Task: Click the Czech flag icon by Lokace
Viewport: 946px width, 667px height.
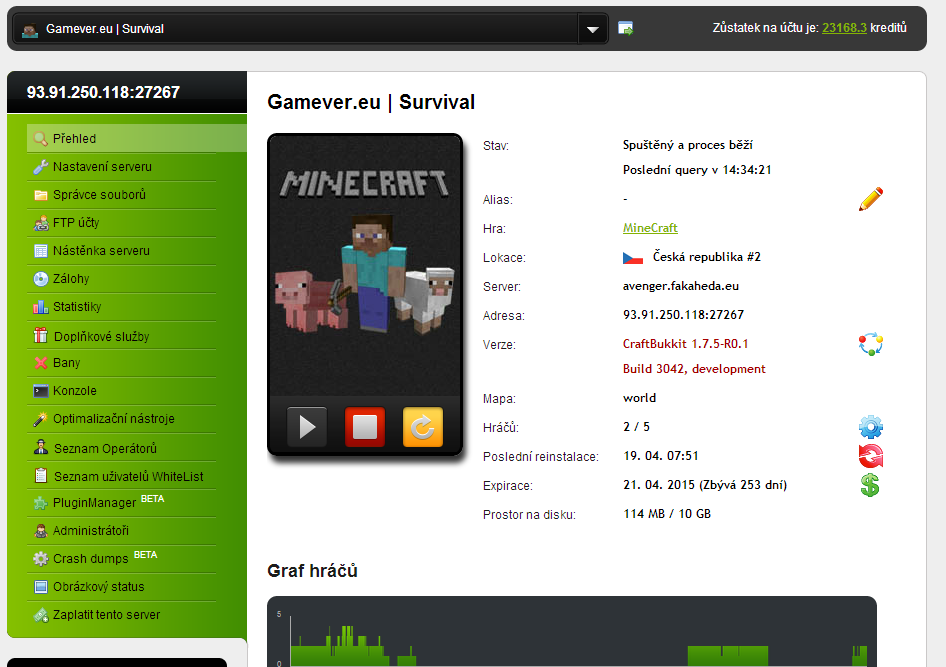Action: click(x=633, y=258)
